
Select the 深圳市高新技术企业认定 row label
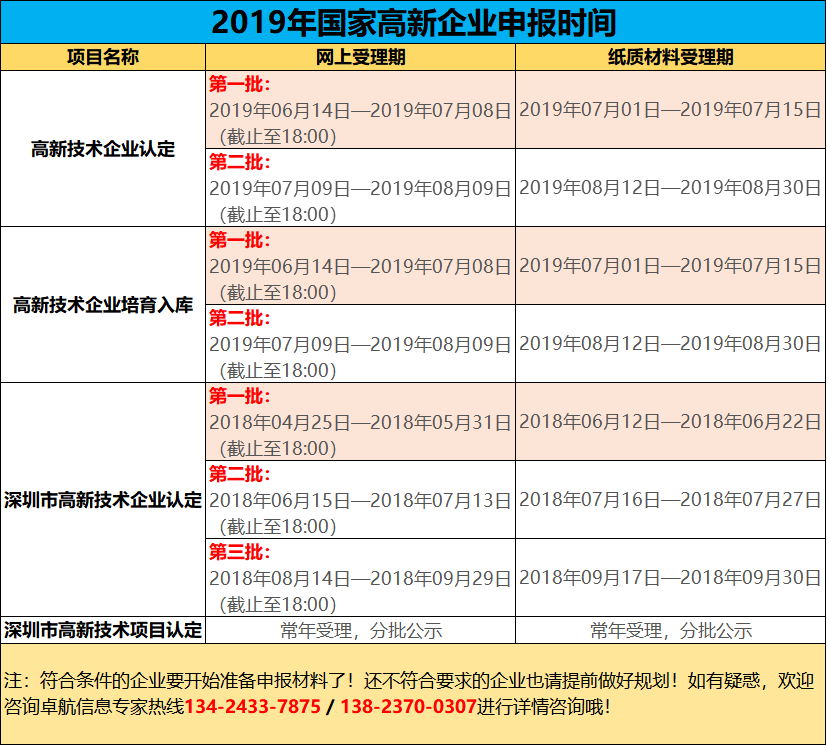pyautogui.click(x=104, y=498)
